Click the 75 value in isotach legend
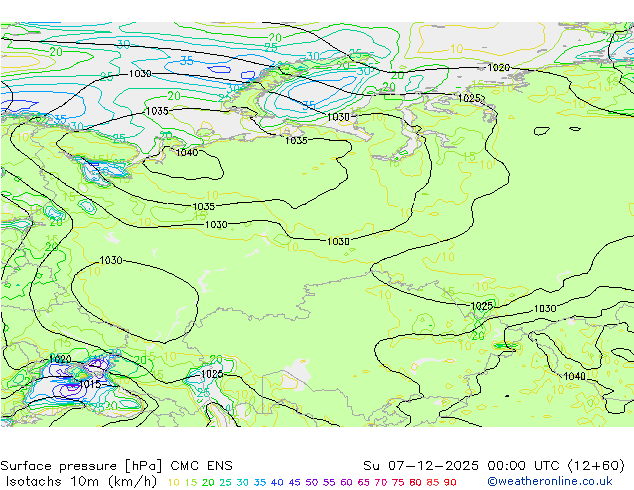 pyautogui.click(x=398, y=482)
